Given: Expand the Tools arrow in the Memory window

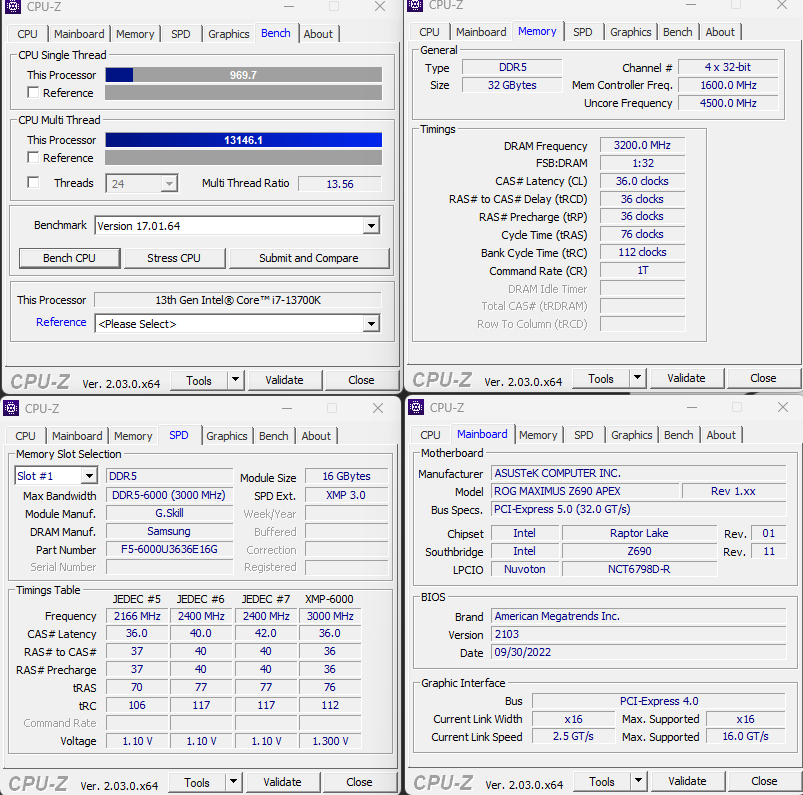Looking at the screenshot, I should [637, 378].
